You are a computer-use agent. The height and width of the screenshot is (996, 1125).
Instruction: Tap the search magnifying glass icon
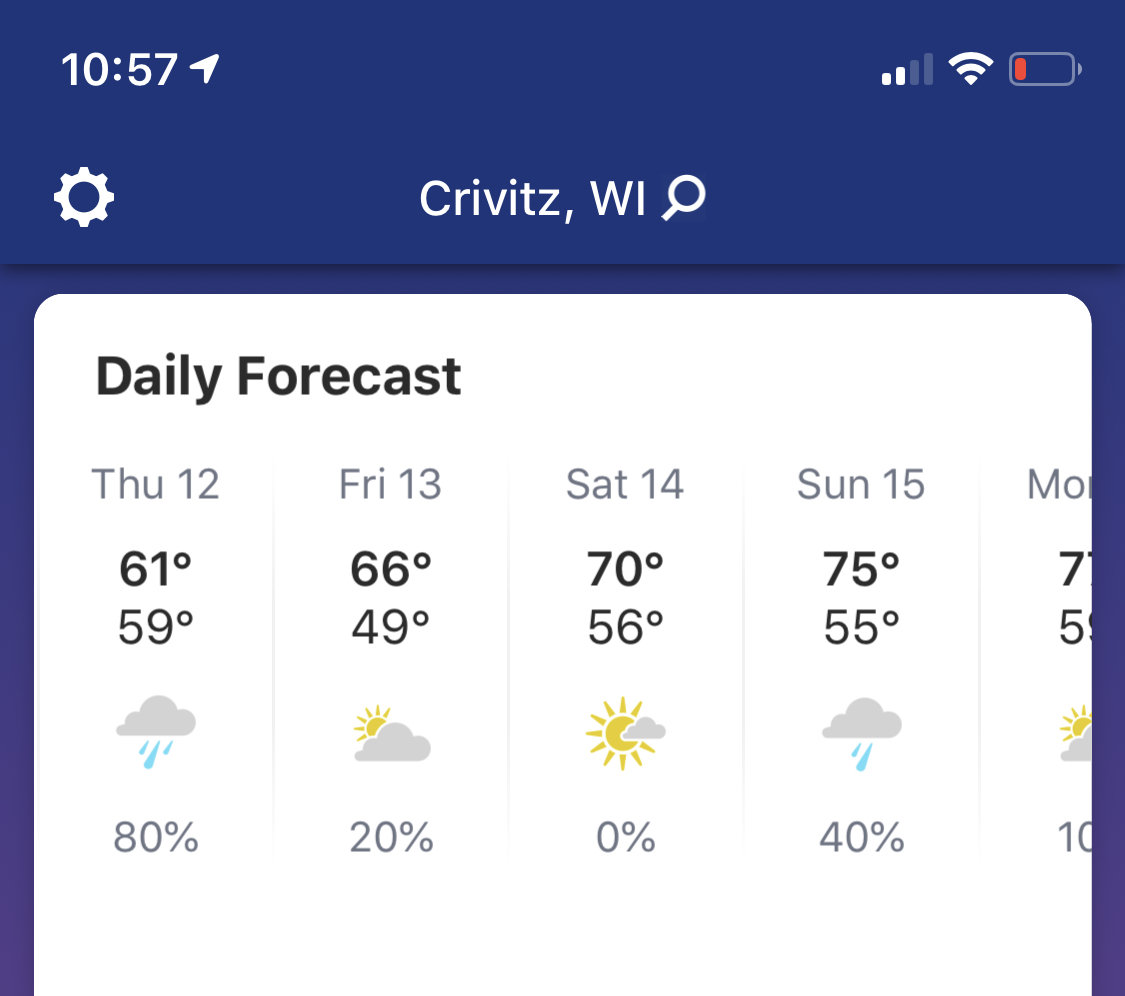tap(684, 197)
